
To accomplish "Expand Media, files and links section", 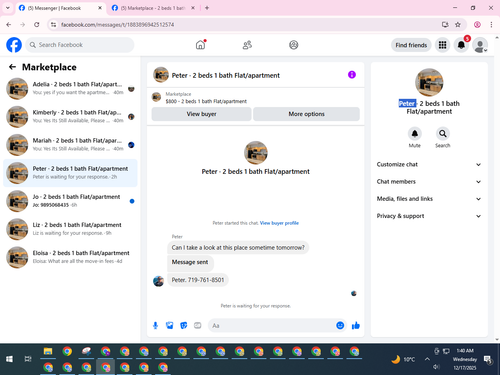I will 429,199.
